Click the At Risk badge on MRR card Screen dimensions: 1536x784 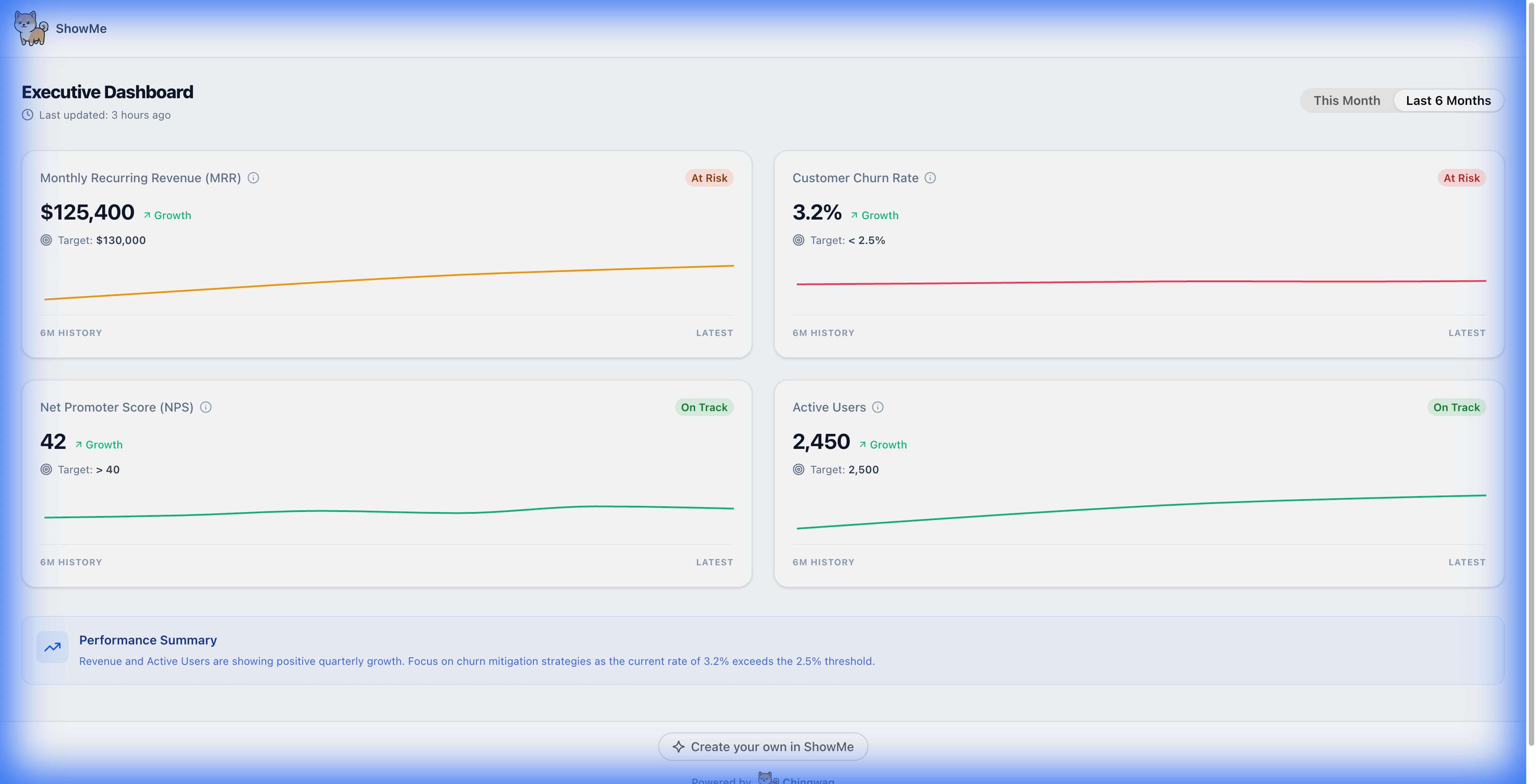tap(709, 178)
